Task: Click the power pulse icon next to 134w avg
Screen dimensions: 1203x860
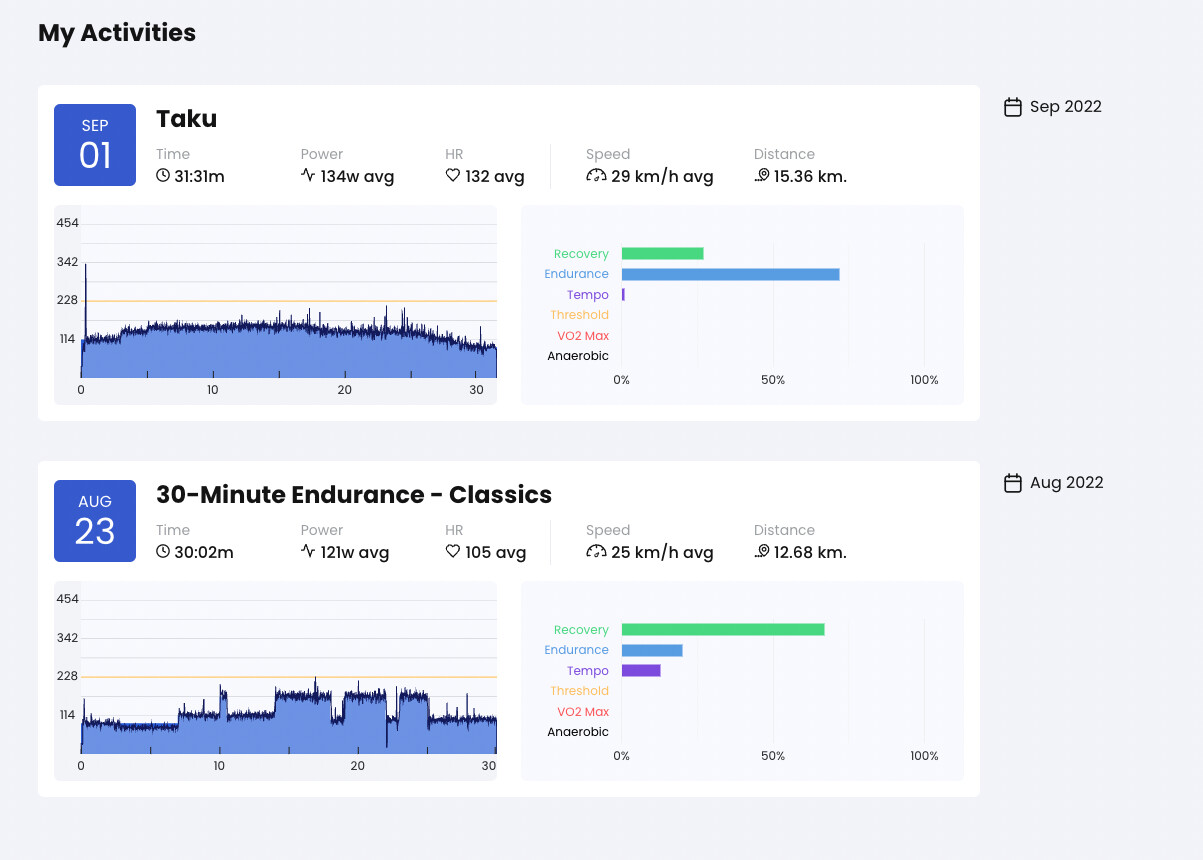Action: [x=308, y=176]
